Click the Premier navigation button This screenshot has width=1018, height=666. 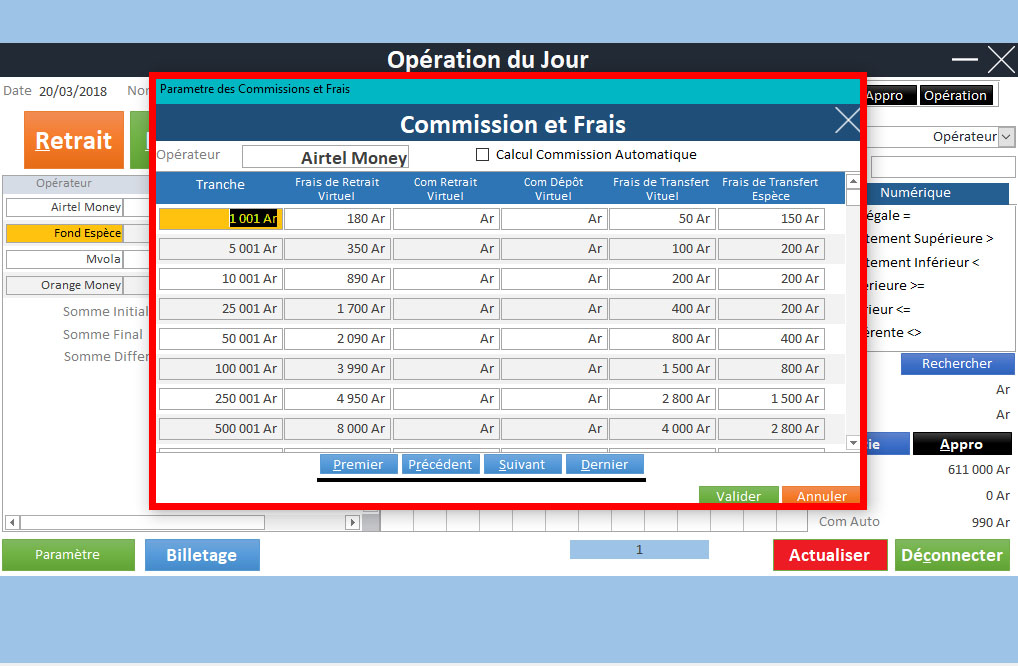pos(358,465)
